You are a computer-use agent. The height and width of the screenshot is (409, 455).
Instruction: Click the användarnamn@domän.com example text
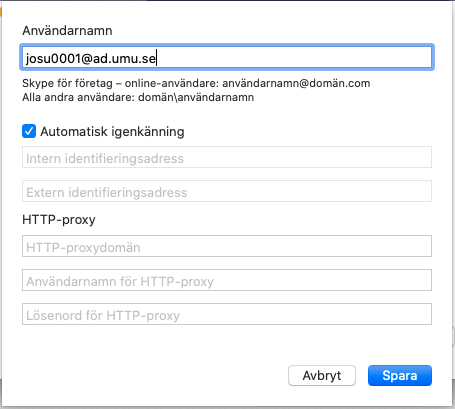click(x=296, y=83)
